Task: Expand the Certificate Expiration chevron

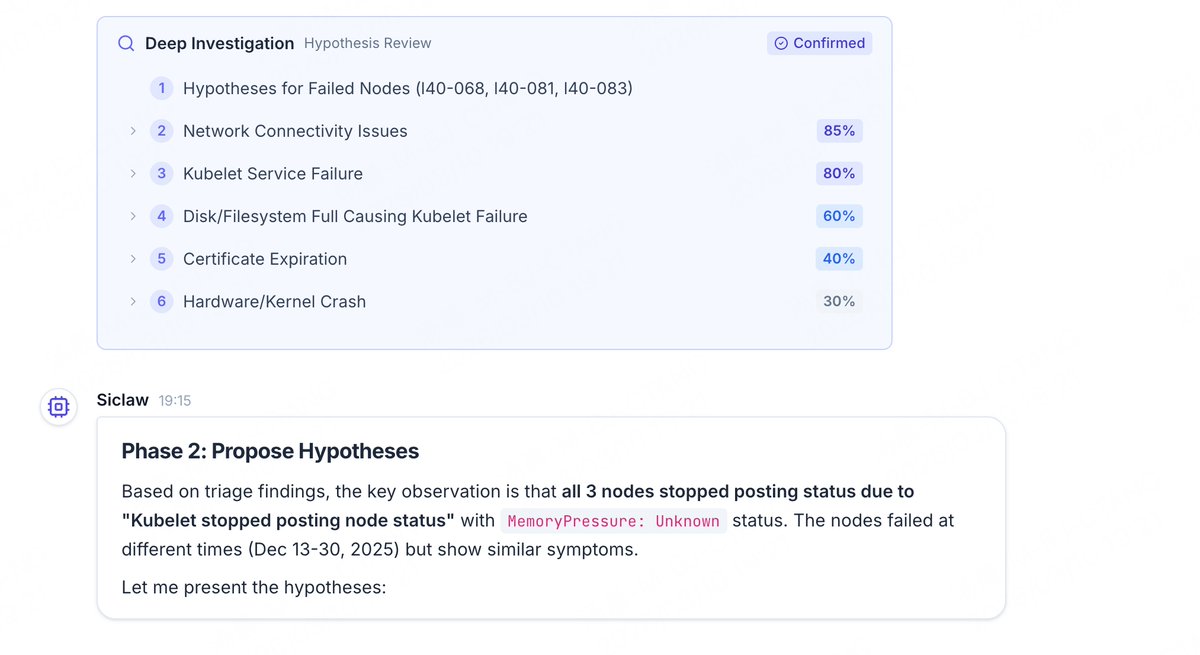Action: tap(133, 258)
